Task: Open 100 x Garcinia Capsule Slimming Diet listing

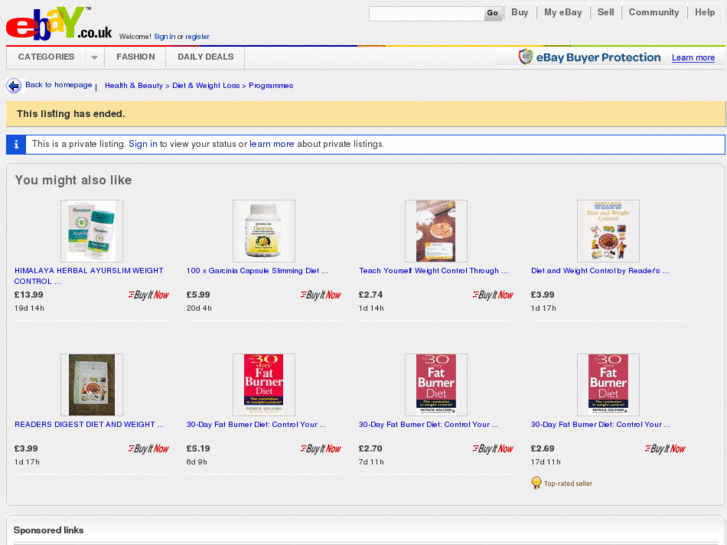Action: [257, 271]
